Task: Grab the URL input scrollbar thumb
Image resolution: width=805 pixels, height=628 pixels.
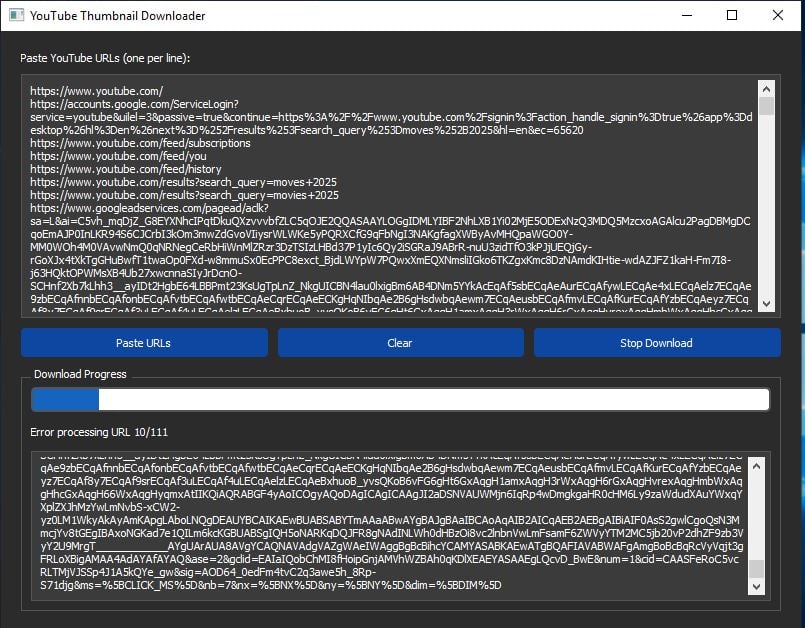Action: coord(767,106)
